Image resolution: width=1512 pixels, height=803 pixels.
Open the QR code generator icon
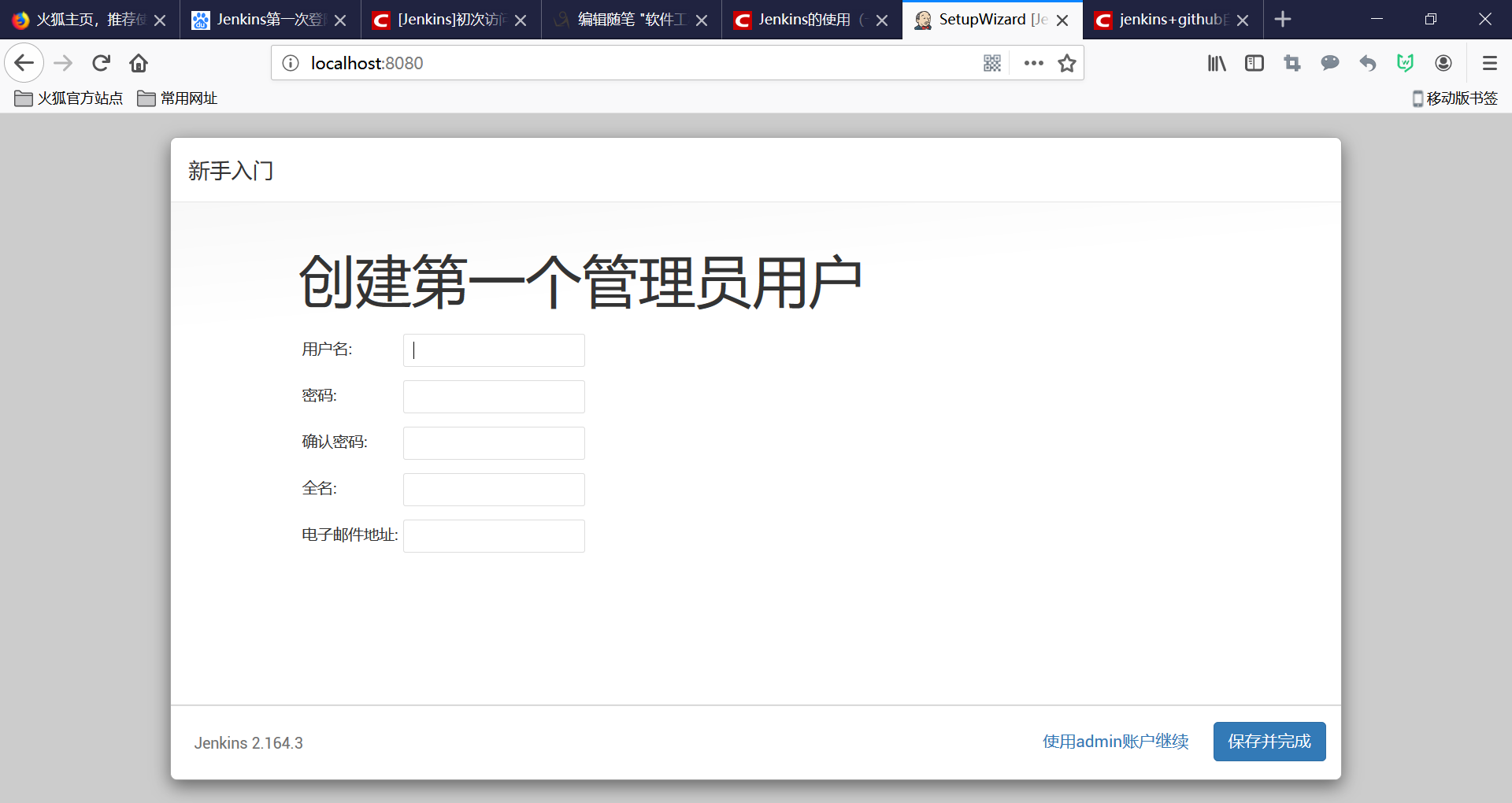(x=992, y=63)
